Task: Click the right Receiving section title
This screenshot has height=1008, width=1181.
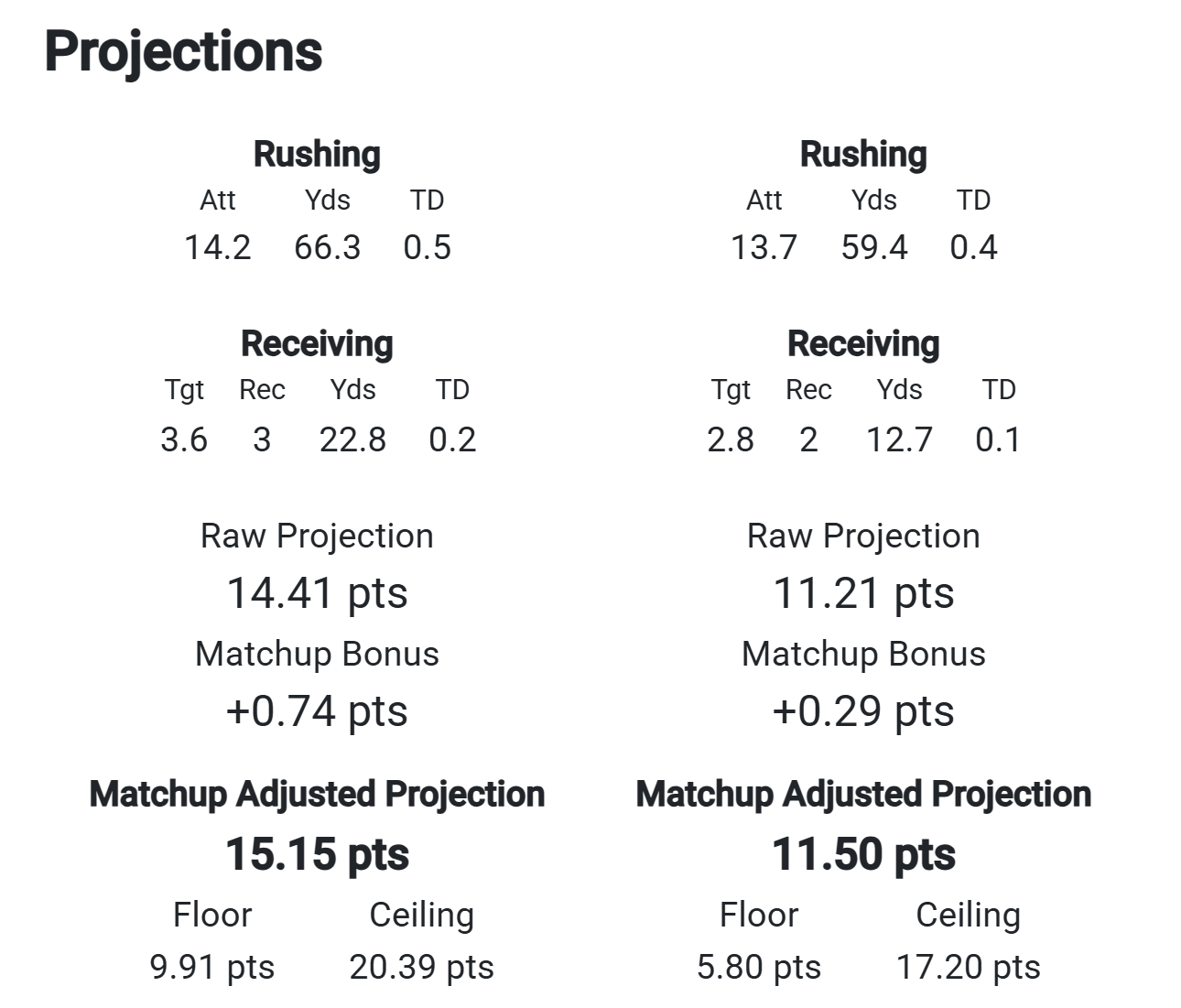Action: point(863,343)
